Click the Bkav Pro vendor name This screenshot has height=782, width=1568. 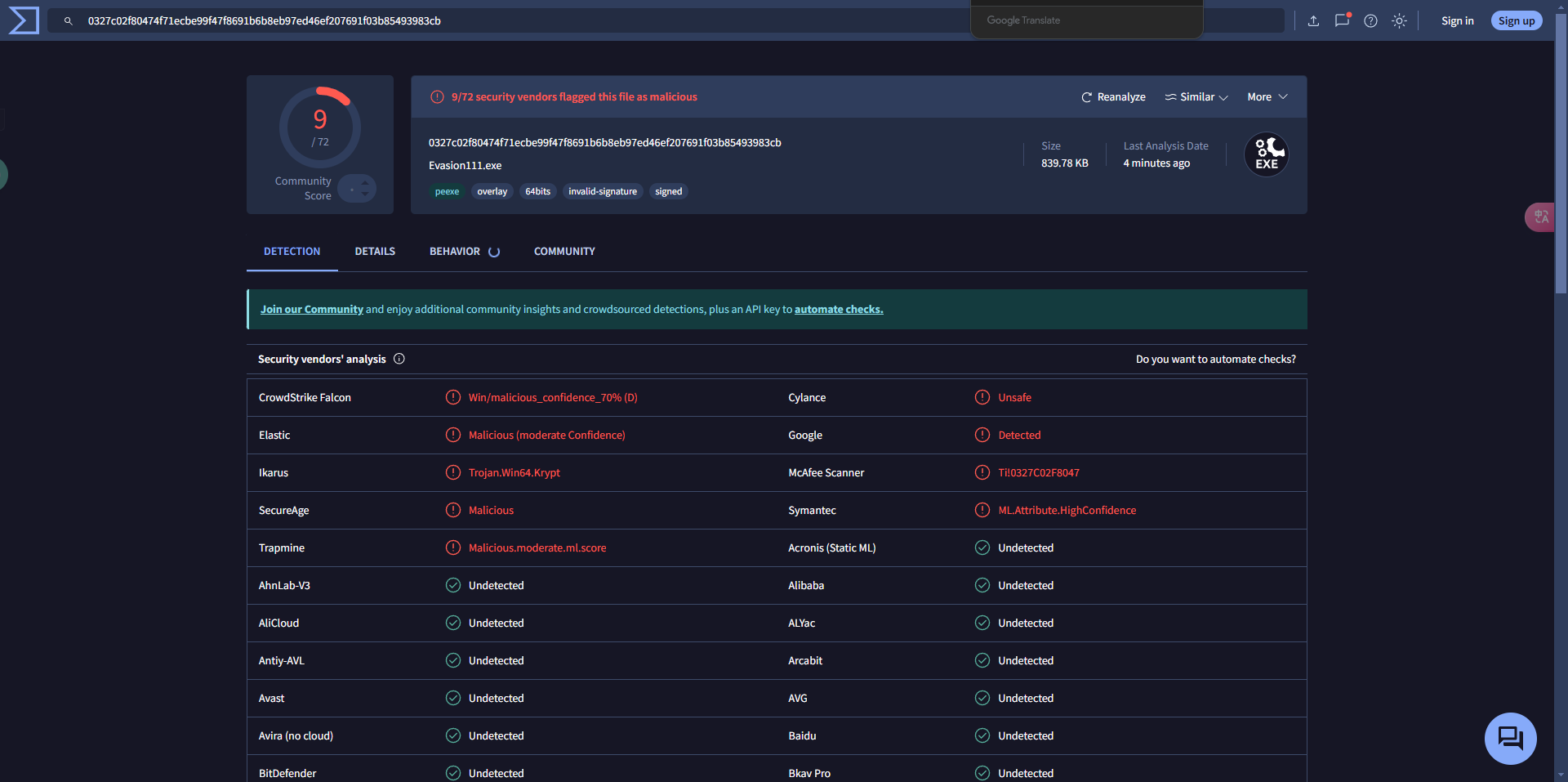coord(809,773)
